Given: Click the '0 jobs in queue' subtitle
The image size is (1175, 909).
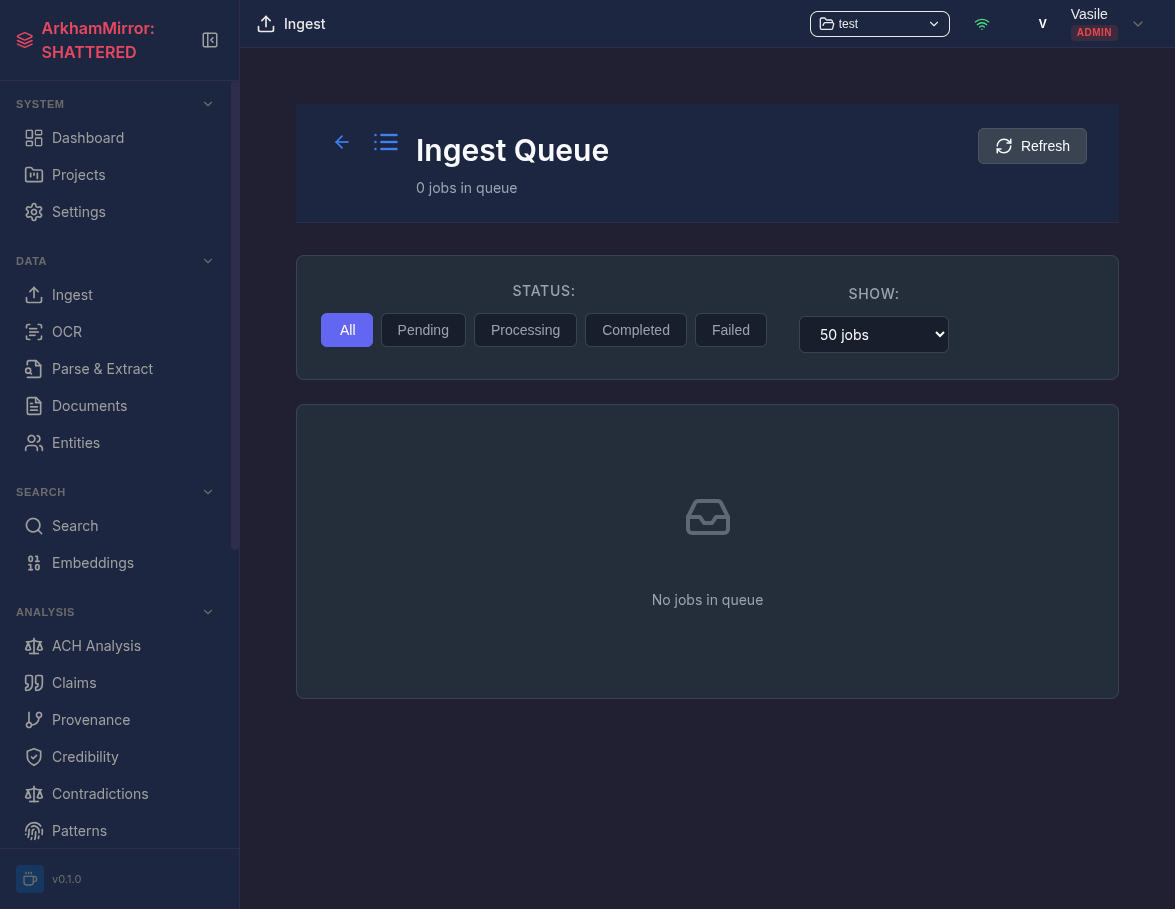Looking at the screenshot, I should 466,188.
